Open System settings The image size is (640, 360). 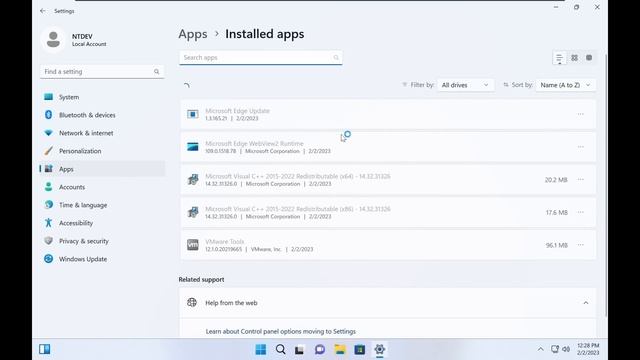102,97
